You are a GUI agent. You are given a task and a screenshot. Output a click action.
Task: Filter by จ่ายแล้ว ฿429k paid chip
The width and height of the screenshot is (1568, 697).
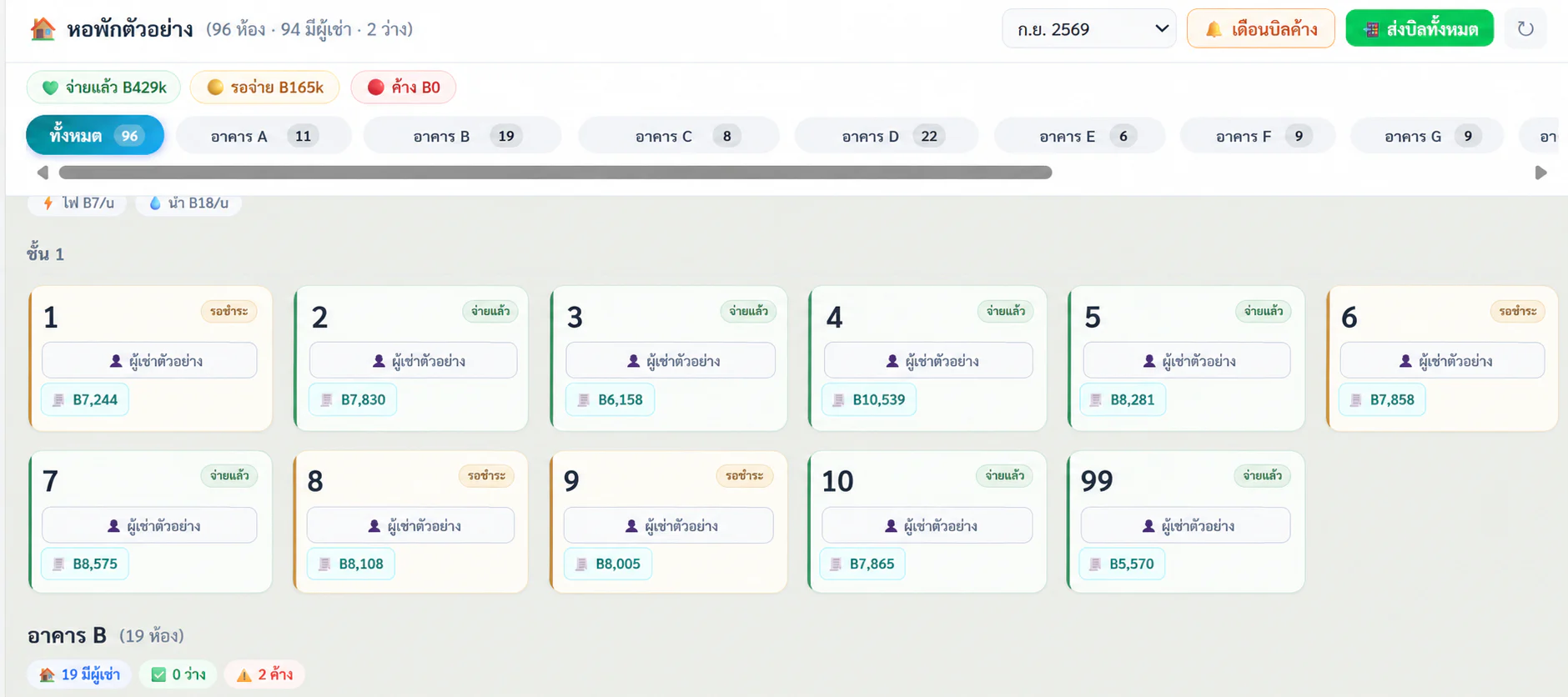[104, 88]
